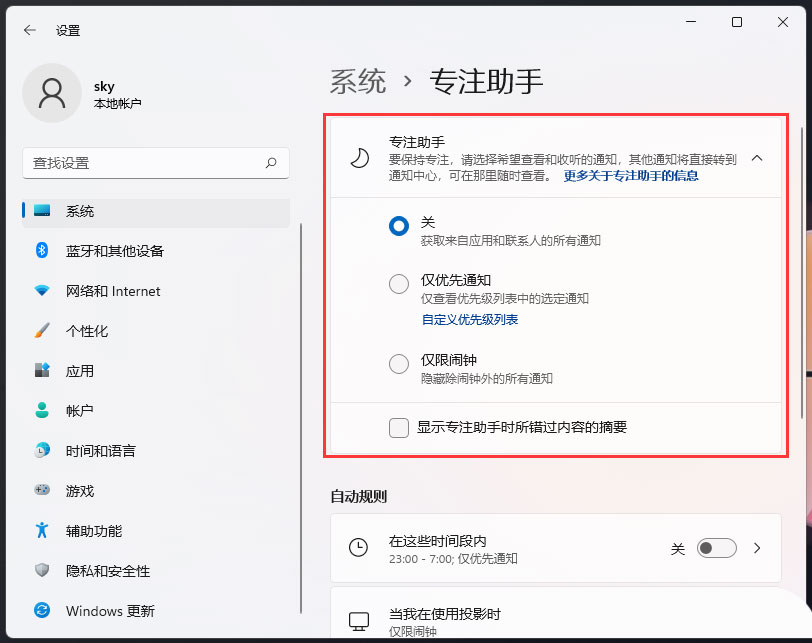Click the sky user avatar icon
The image size is (812, 643).
pyautogui.click(x=52, y=93)
